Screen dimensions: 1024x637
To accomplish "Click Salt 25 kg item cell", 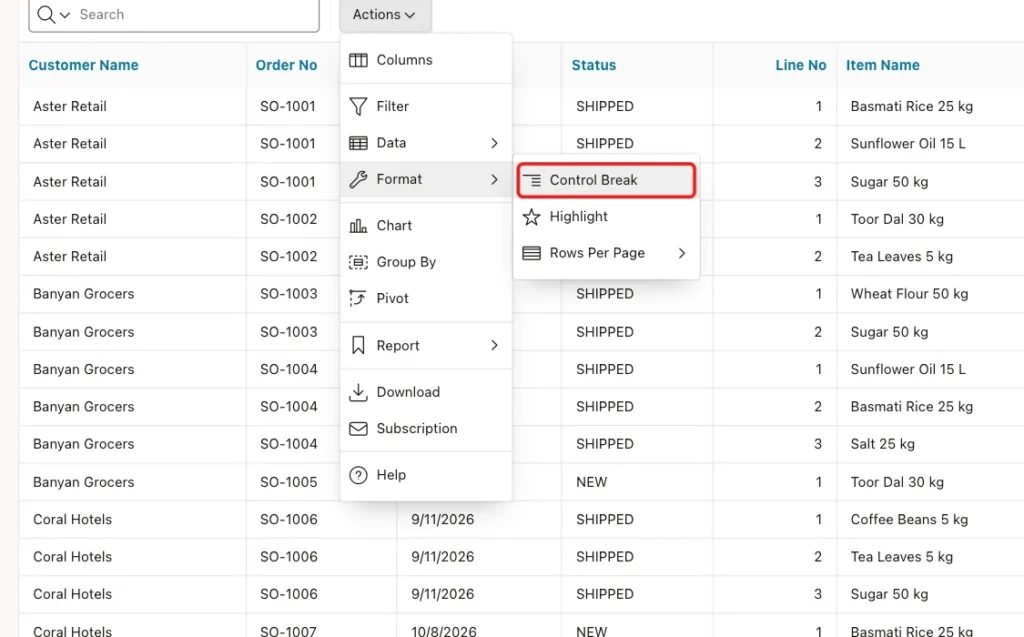I will (882, 444).
